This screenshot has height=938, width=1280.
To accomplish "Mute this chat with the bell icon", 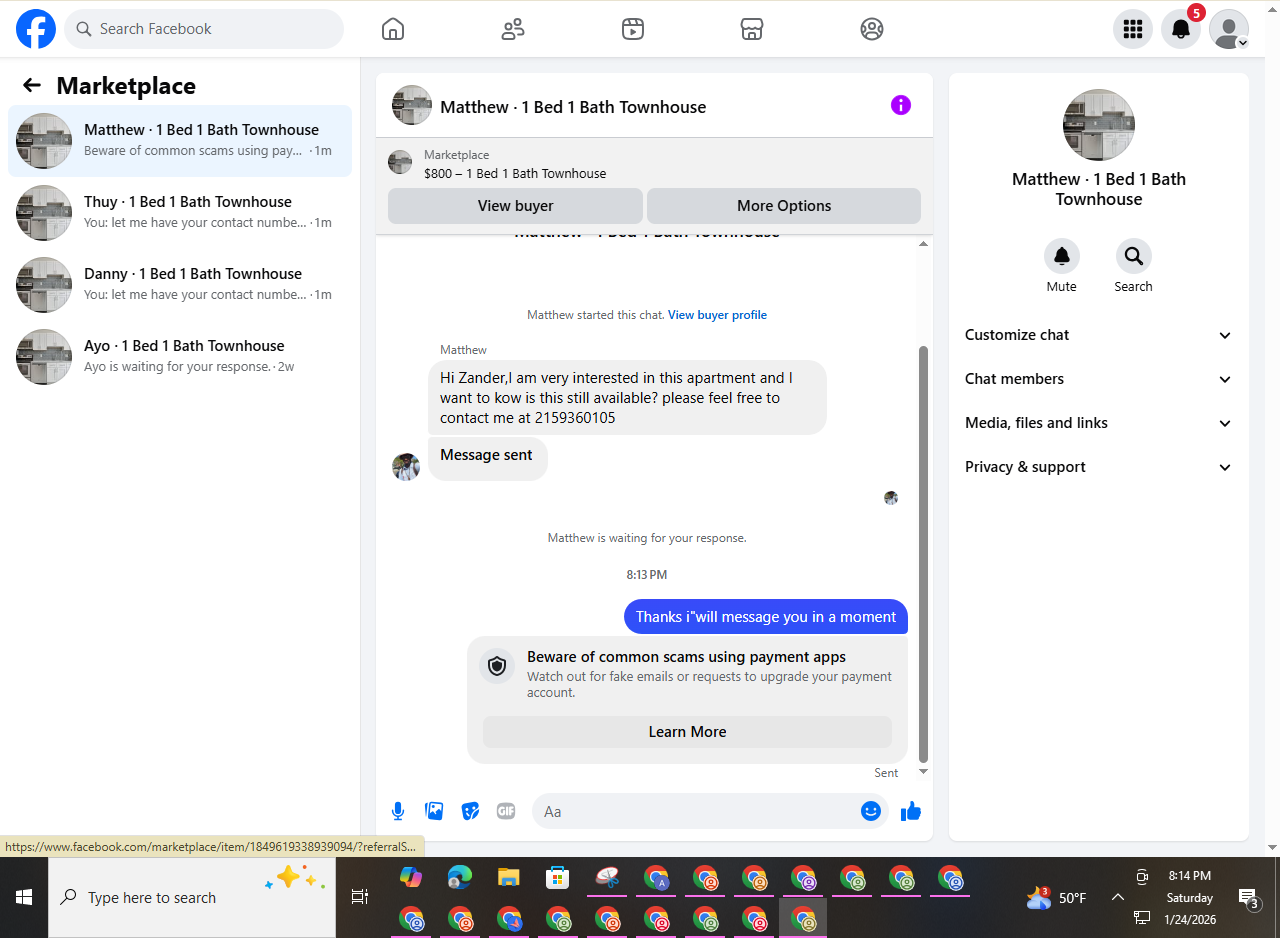I will [x=1062, y=256].
